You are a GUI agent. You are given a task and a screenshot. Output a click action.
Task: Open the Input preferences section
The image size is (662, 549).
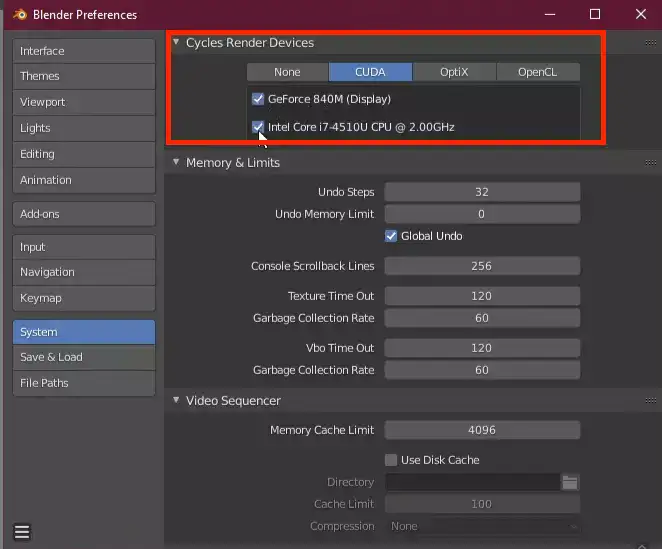84,247
